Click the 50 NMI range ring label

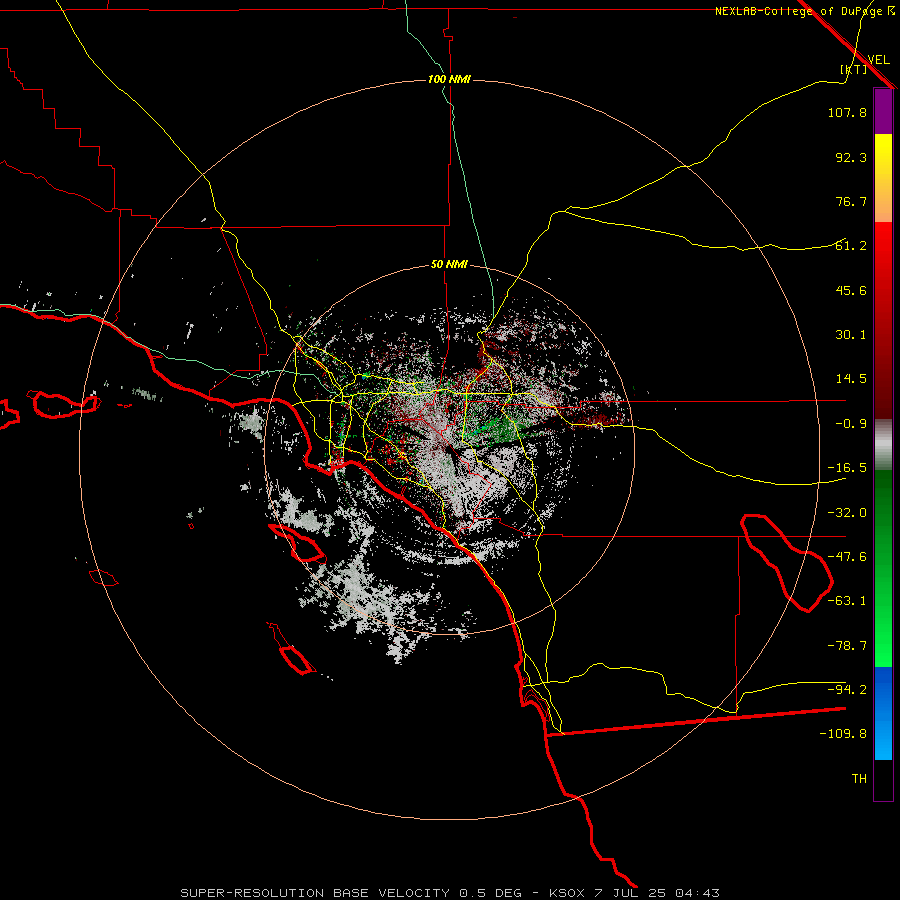(x=449, y=265)
